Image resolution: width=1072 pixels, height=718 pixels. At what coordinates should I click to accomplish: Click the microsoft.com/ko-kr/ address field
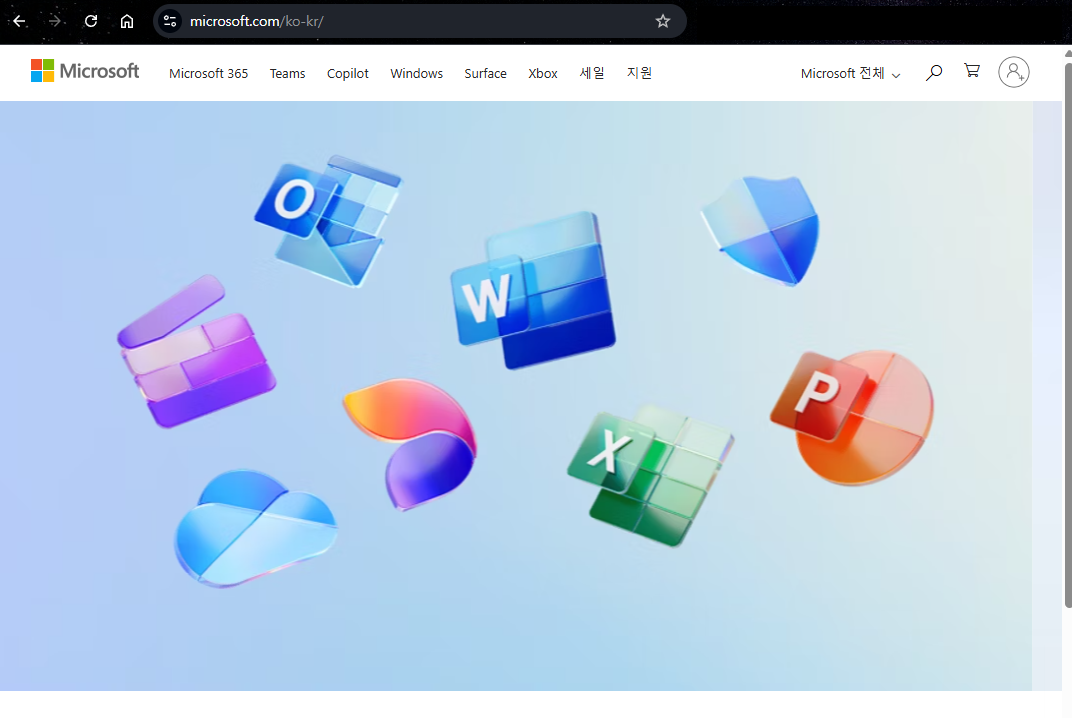pyautogui.click(x=420, y=21)
